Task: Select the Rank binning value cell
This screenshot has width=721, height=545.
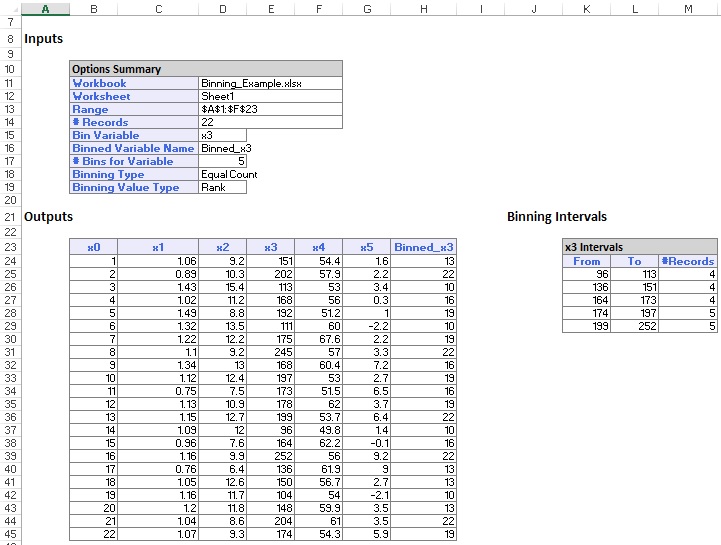Action: point(222,187)
